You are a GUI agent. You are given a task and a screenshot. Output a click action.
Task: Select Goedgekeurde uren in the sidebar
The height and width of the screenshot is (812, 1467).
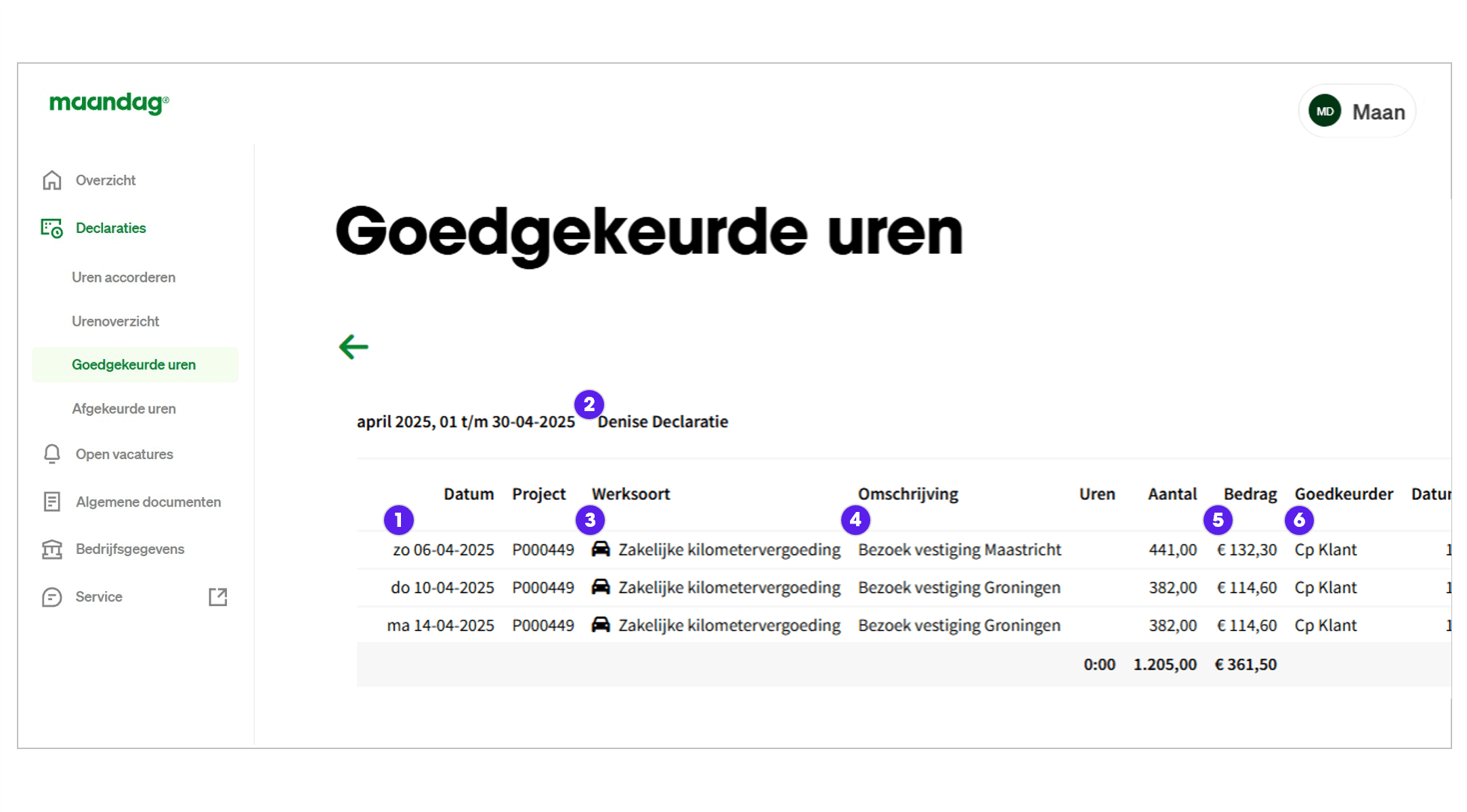(134, 364)
